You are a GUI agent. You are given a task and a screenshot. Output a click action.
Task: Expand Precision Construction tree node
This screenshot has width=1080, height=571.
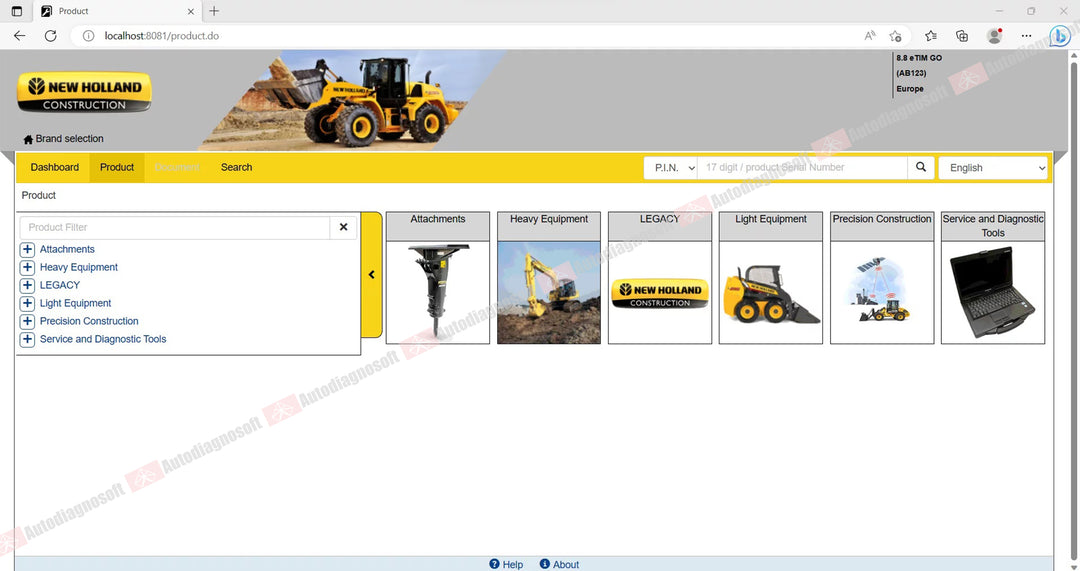pos(28,321)
